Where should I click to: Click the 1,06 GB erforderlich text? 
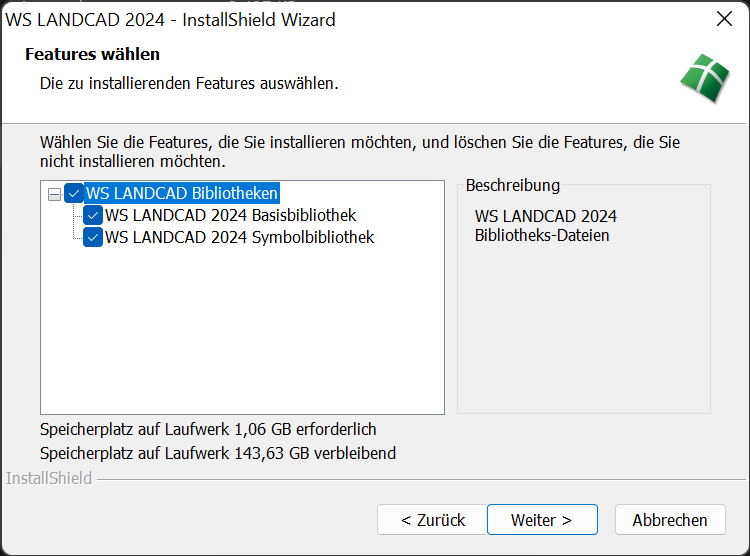click(304, 430)
